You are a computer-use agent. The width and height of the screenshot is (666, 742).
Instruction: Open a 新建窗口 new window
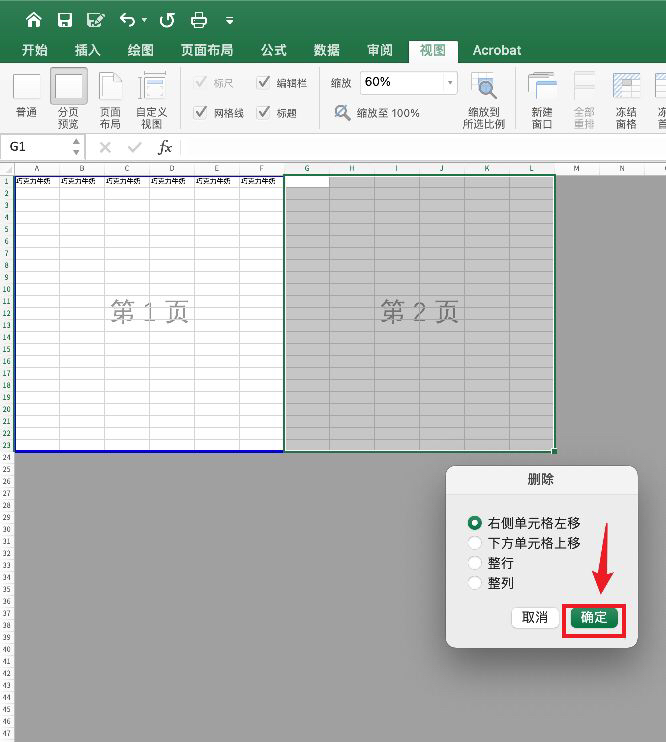click(542, 100)
